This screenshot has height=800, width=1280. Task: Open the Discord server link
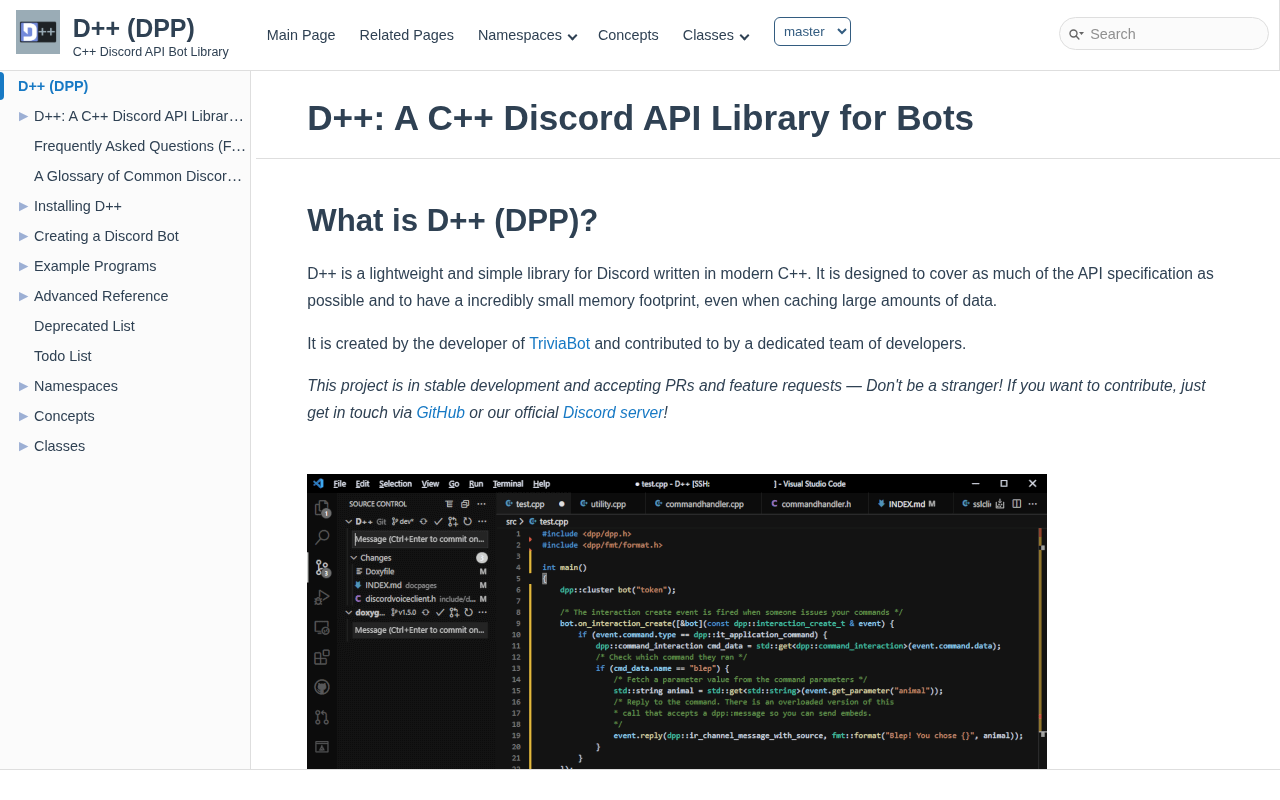pyautogui.click(x=613, y=412)
